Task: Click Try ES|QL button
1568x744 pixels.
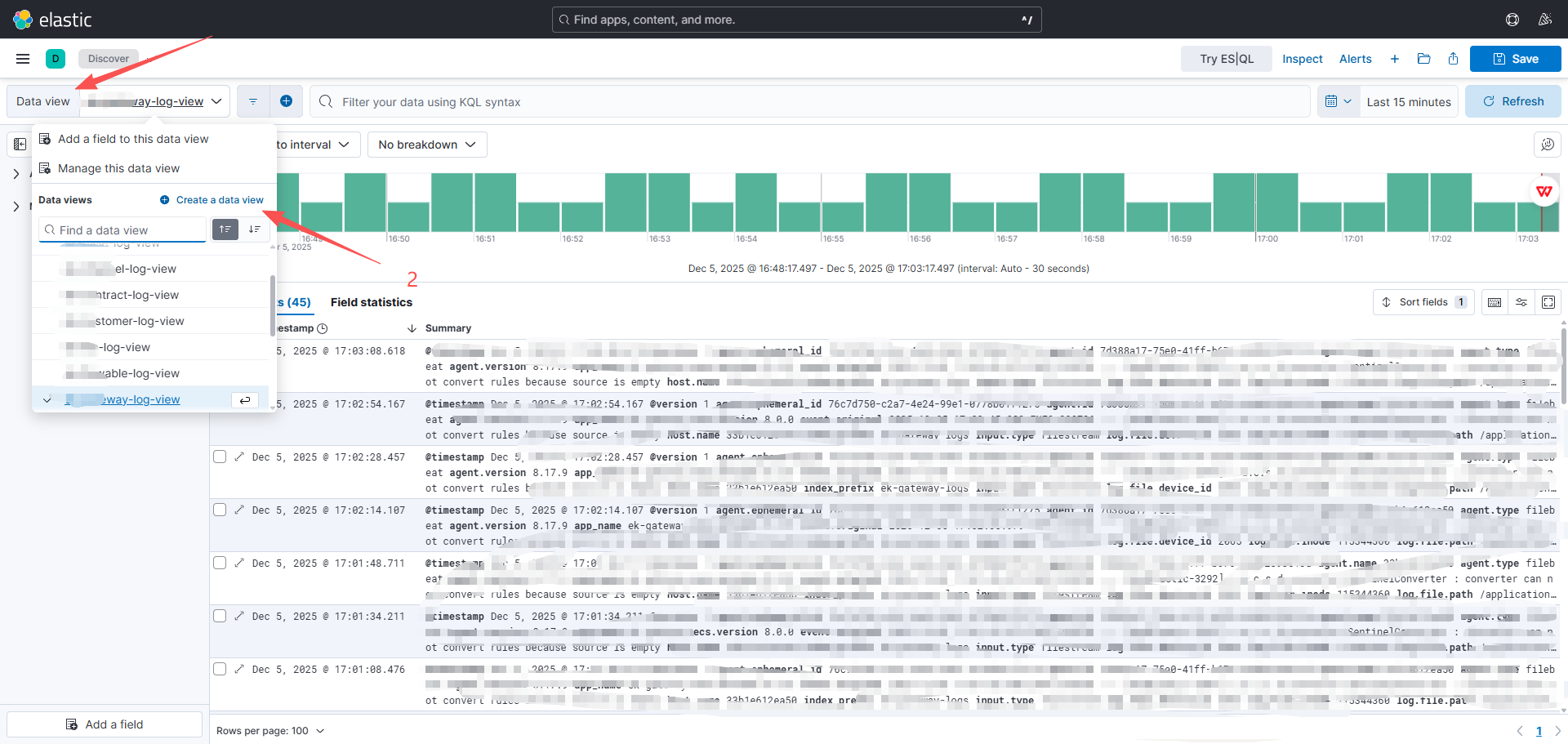Action: (1227, 59)
